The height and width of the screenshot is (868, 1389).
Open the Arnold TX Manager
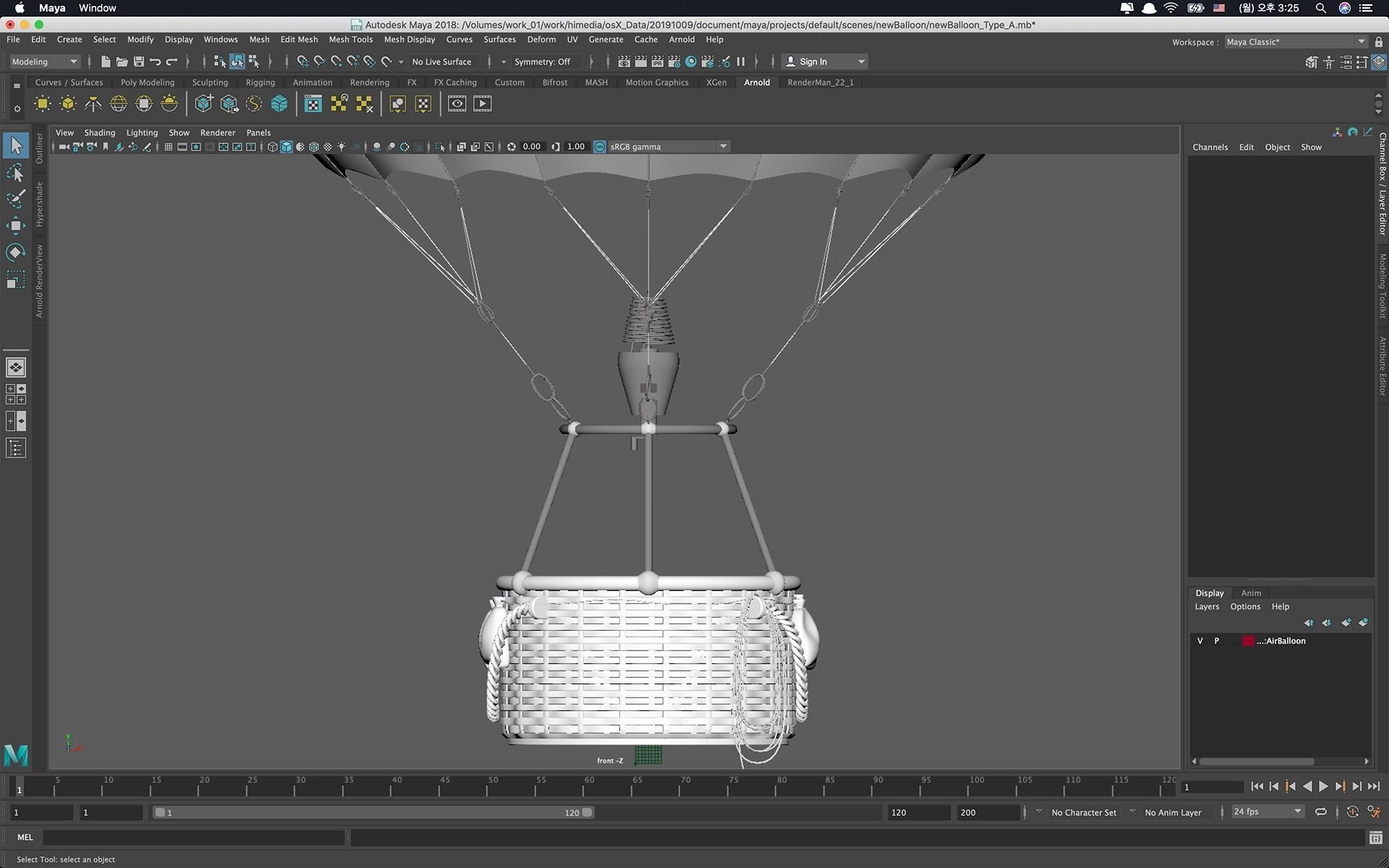click(x=313, y=104)
